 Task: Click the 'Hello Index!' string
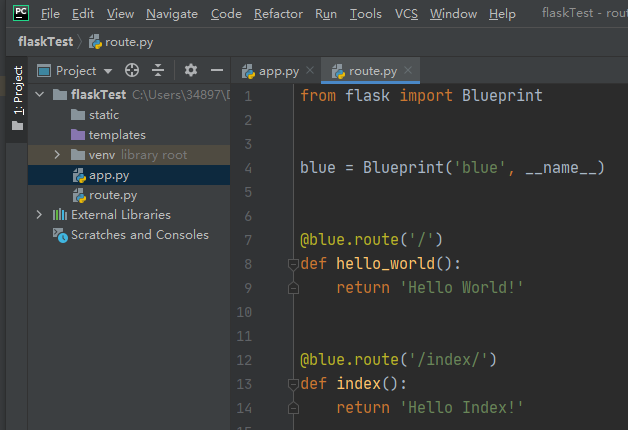tap(462, 408)
